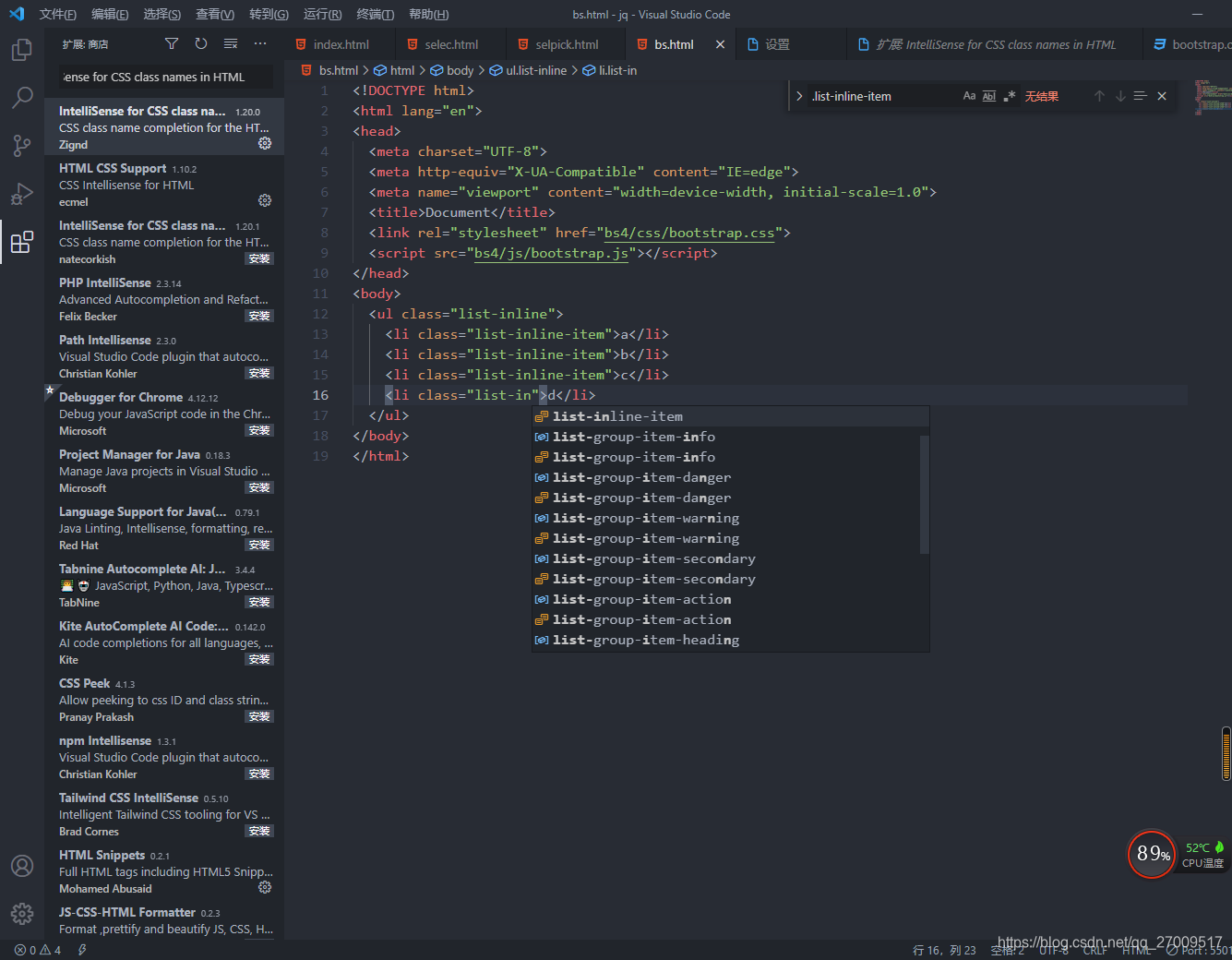1232x960 pixels.
Task: Select list-inline-item autocomplete suggestion
Action: pyautogui.click(x=730, y=416)
